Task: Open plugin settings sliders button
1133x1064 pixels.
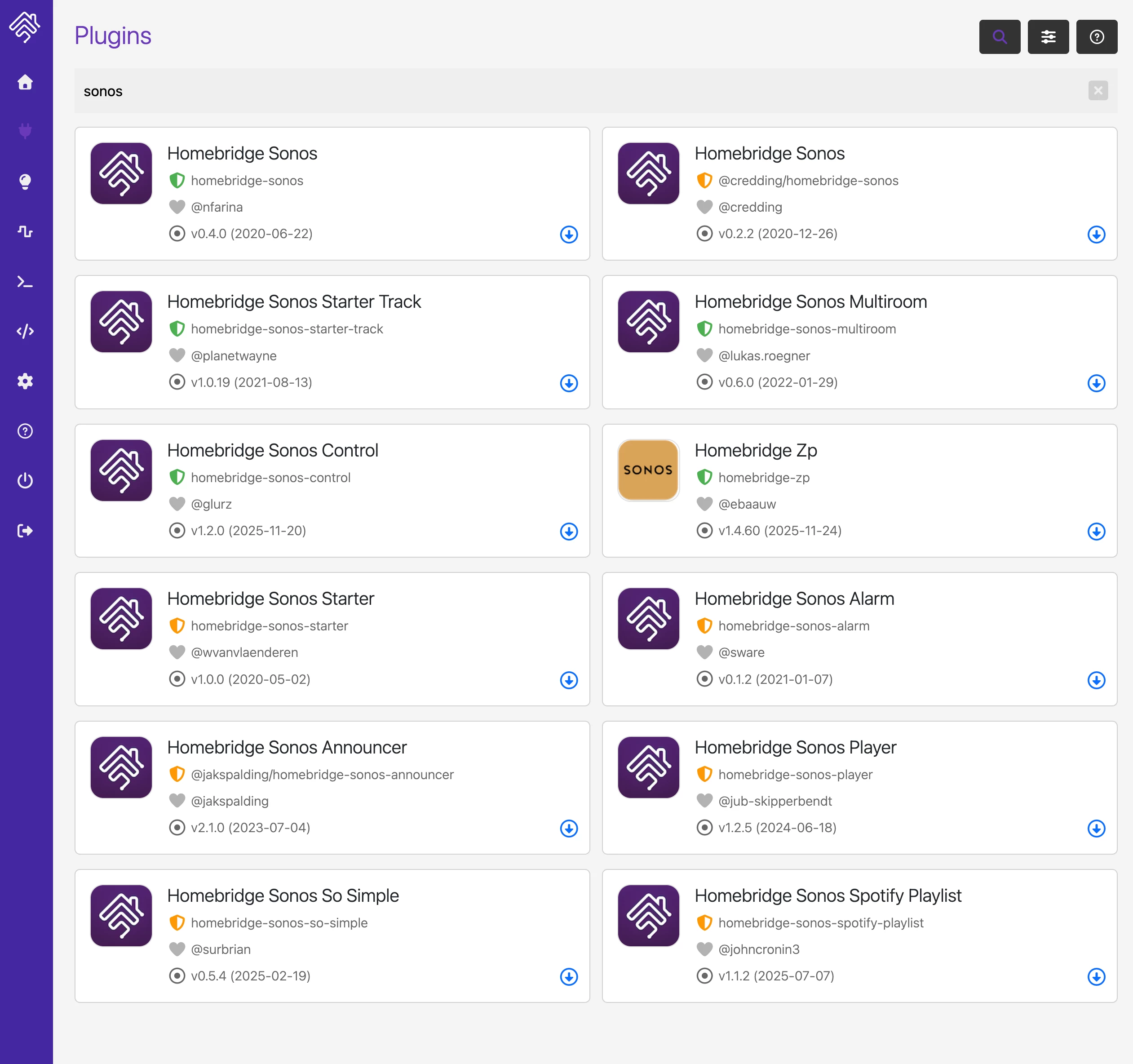Action: tap(1048, 37)
